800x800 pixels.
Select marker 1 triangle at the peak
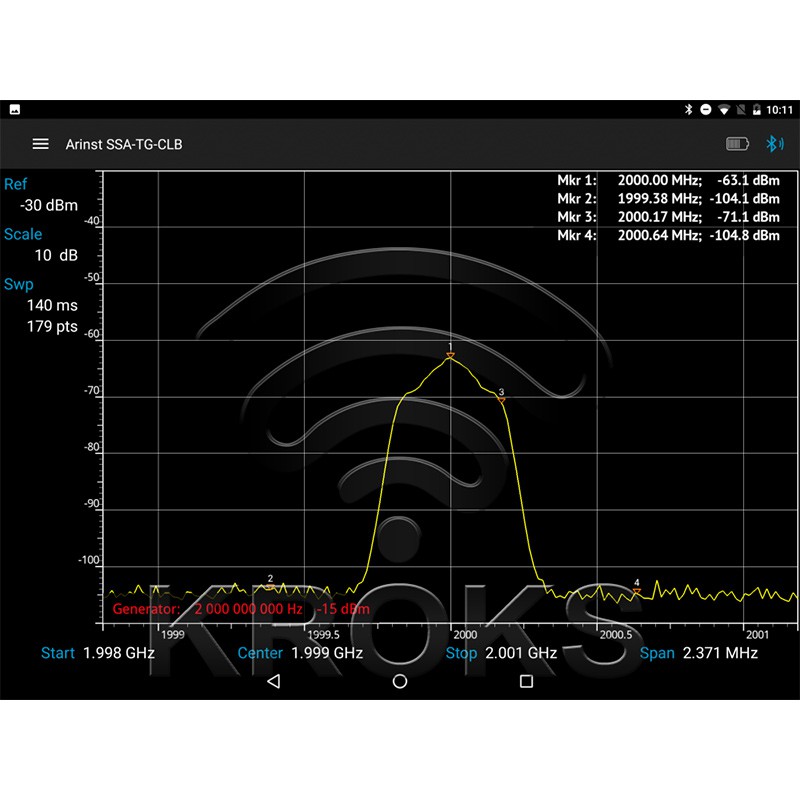point(450,355)
